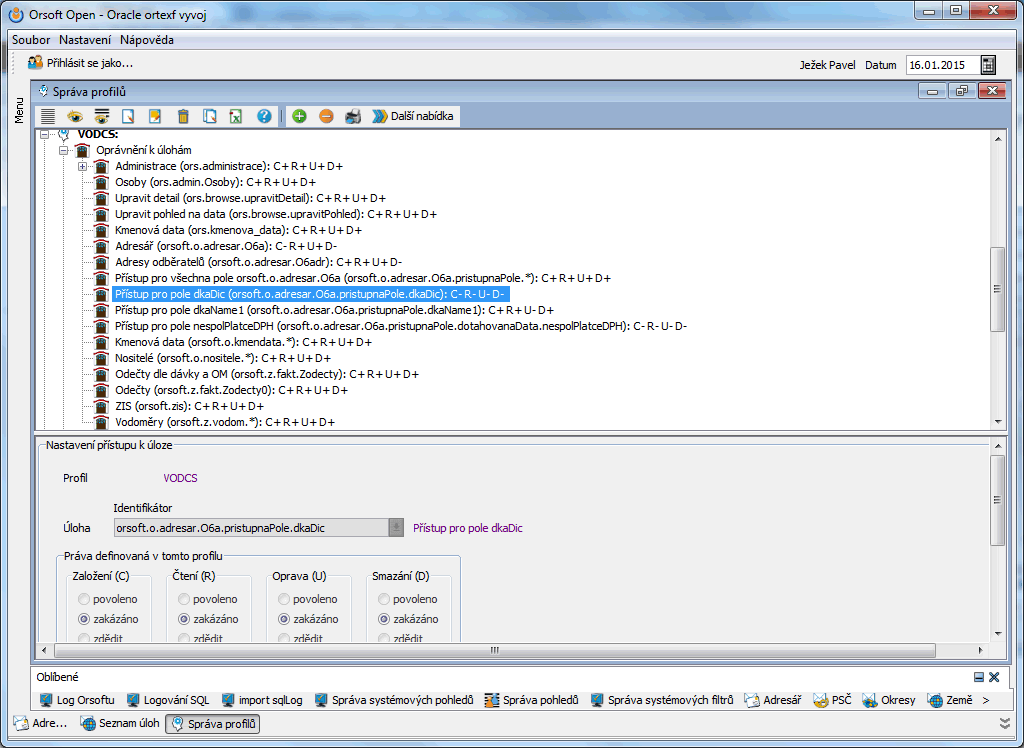Expand the Administrace tree node
1024x748 pixels.
(x=83, y=166)
